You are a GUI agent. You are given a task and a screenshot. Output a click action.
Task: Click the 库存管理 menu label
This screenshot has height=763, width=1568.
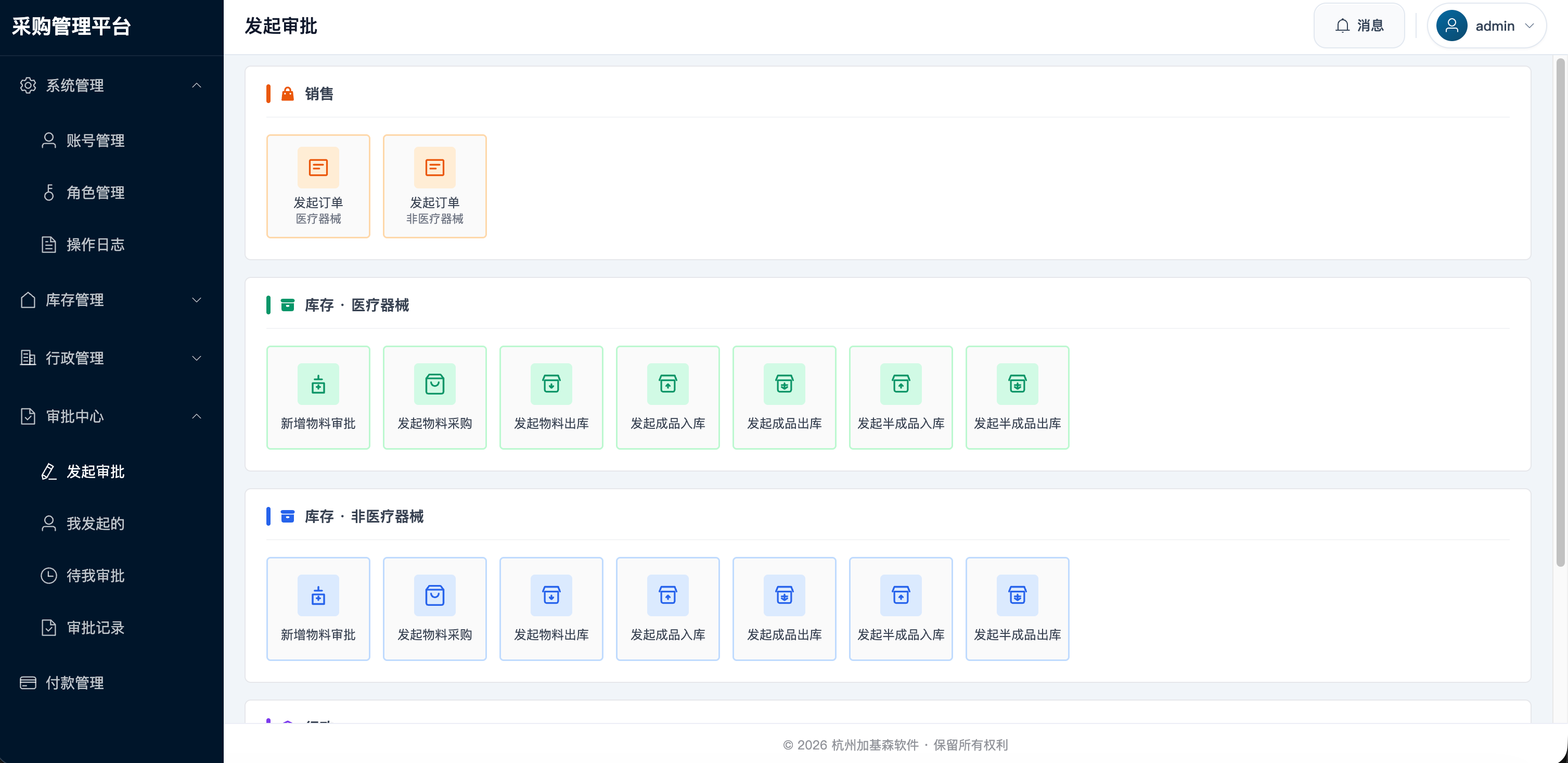(x=75, y=300)
